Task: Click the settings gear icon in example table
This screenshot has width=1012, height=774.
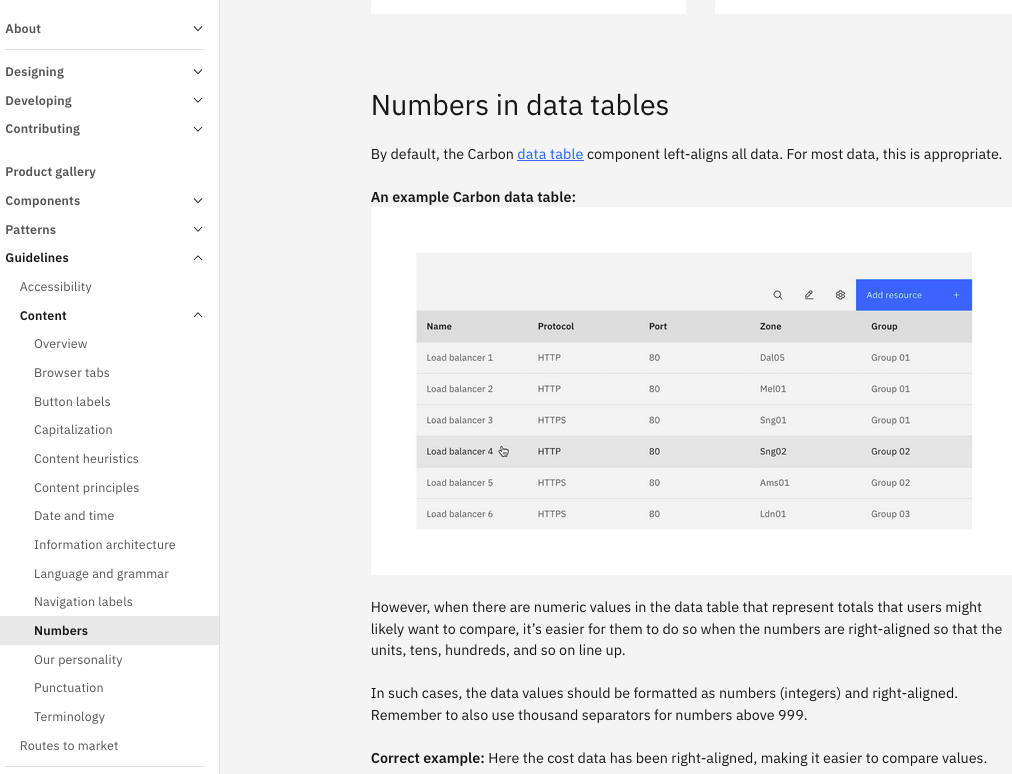Action: tap(840, 295)
